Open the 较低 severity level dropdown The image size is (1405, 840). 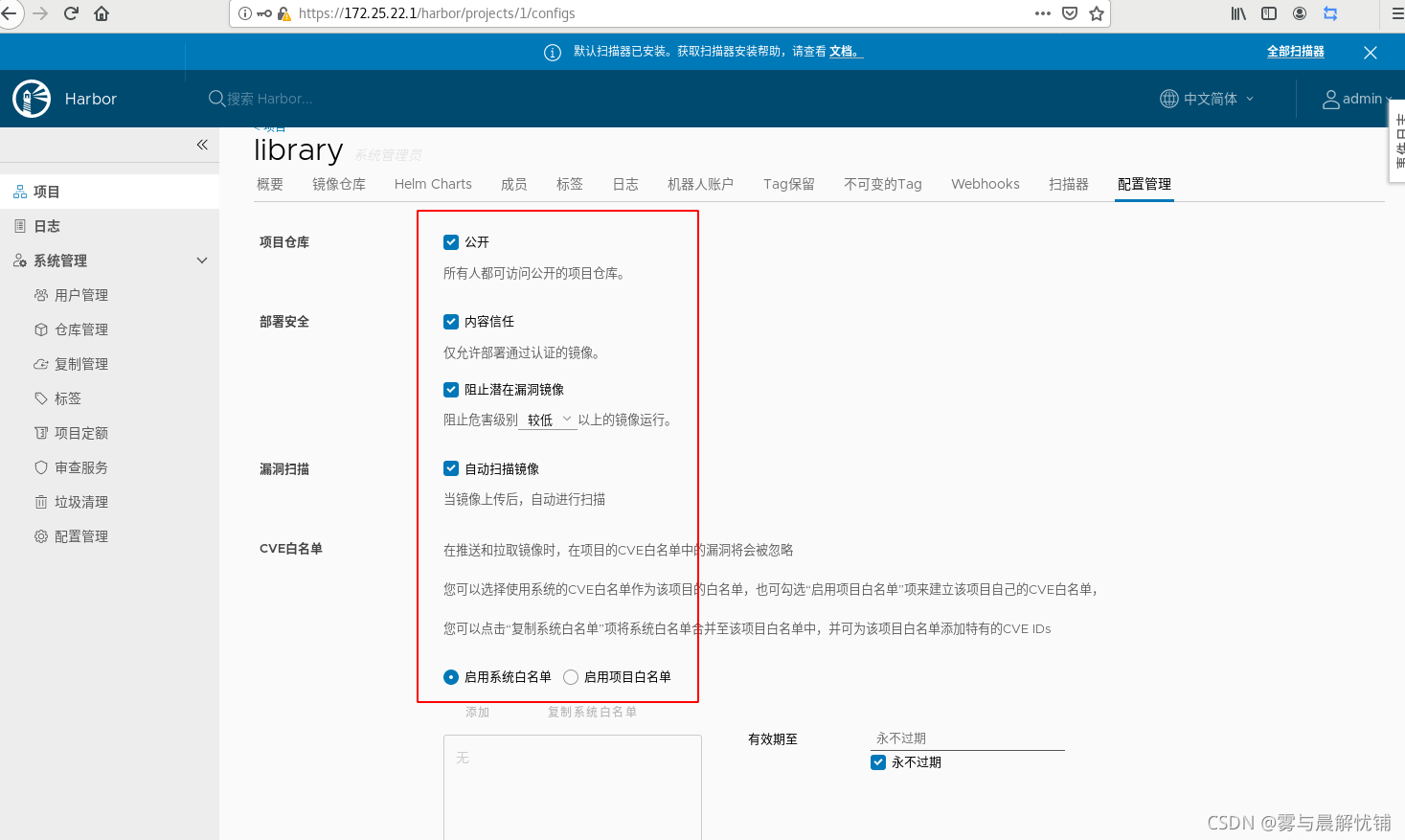549,420
